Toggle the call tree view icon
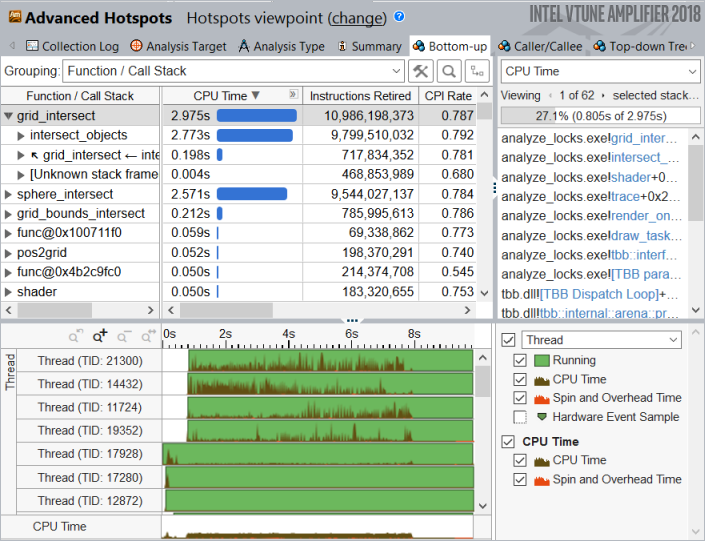The width and height of the screenshot is (705, 541). coord(477,71)
